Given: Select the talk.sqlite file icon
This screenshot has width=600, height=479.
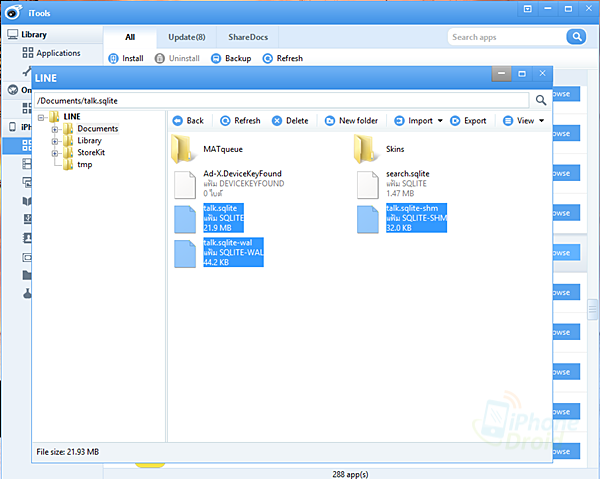Looking at the screenshot, I should (185, 219).
